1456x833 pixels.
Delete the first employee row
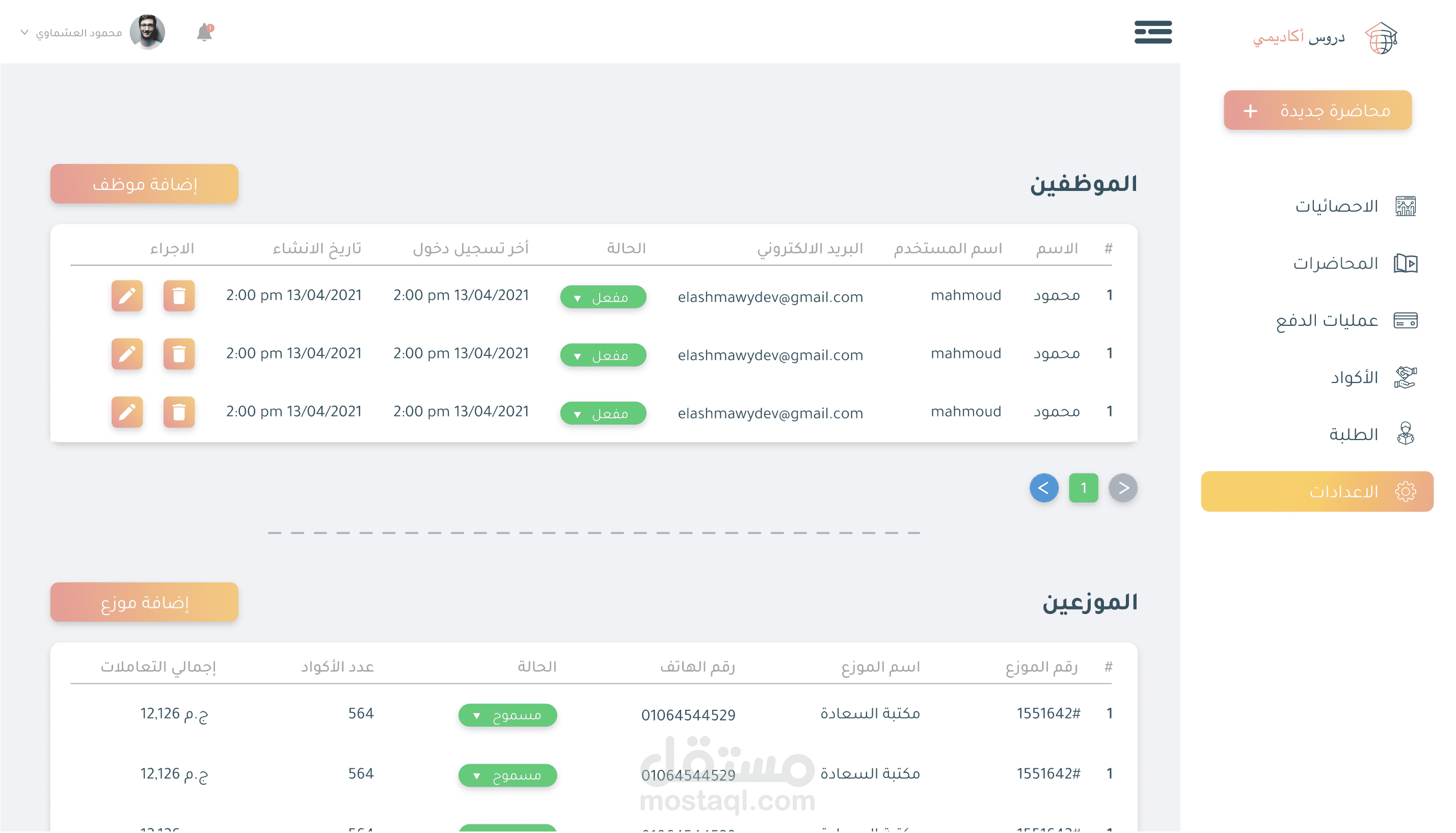[179, 296]
